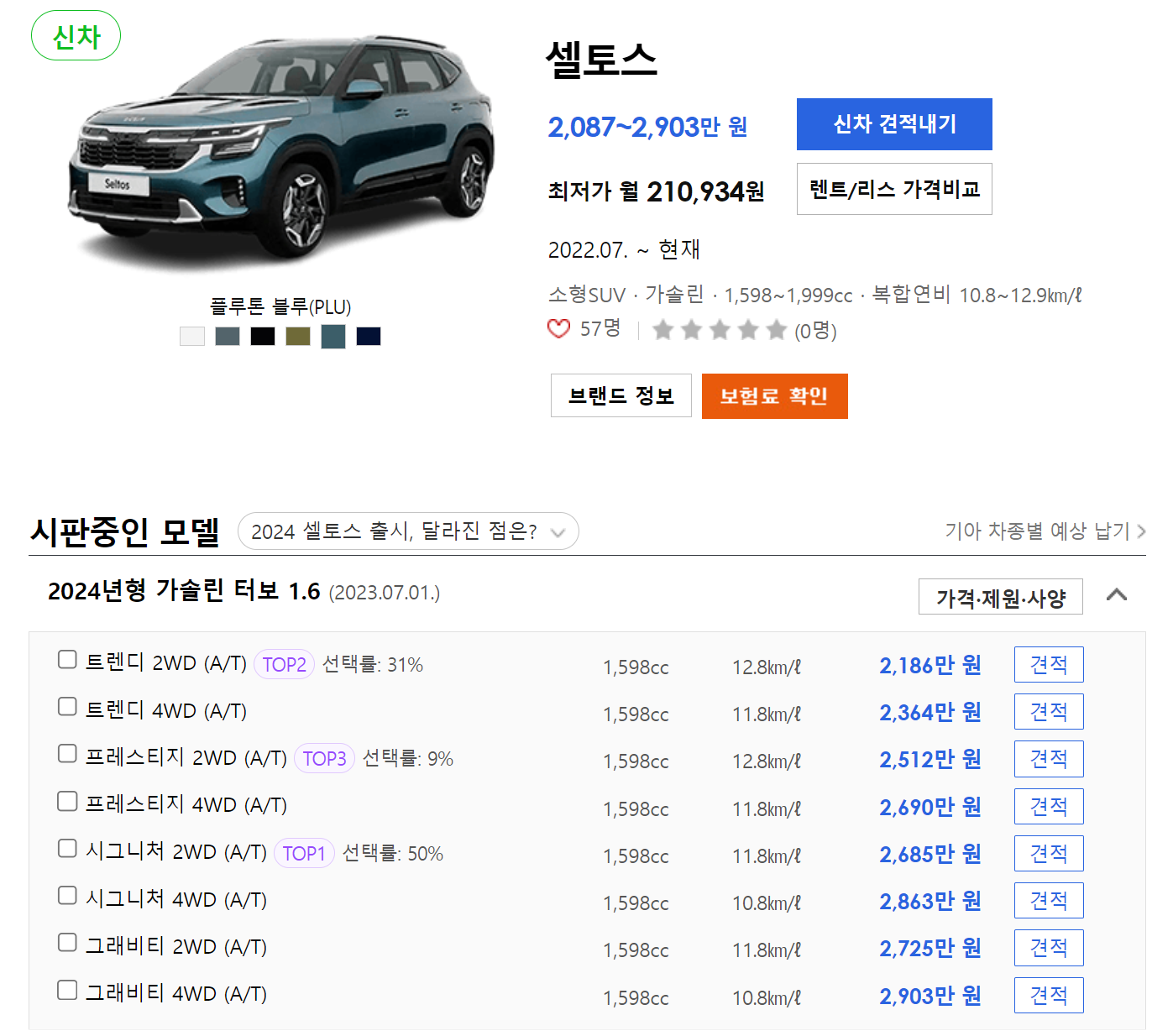Click the 신차 badge
Image resolution: width=1173 pixels, height=1036 pixels.
pos(76,35)
